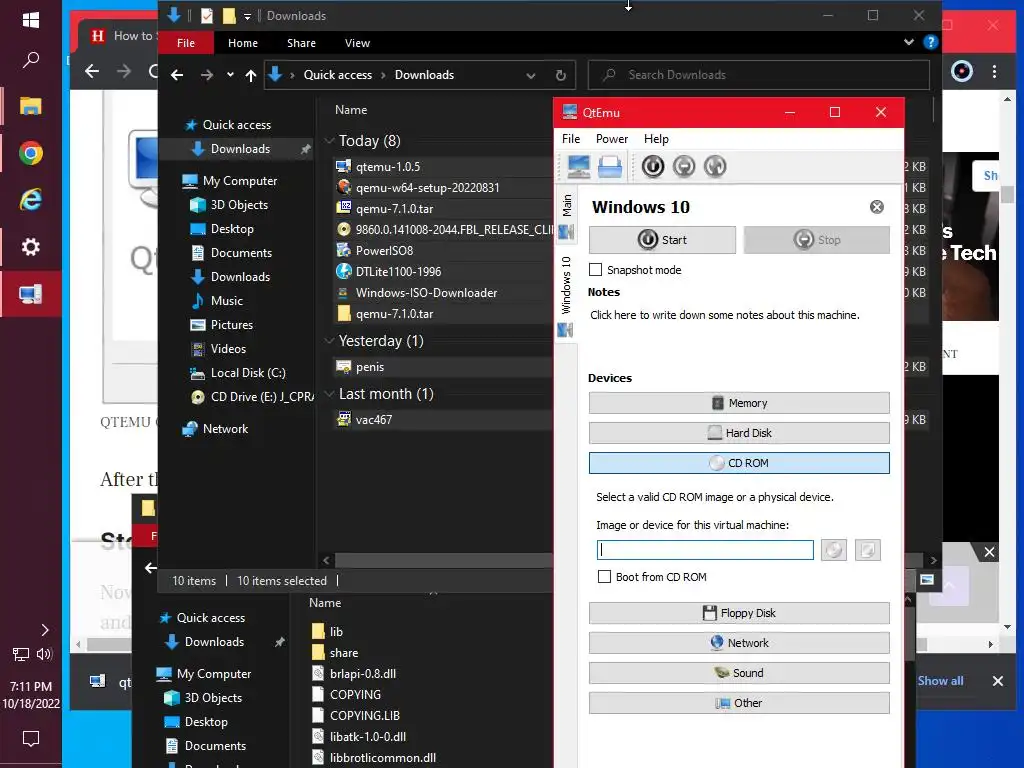Click the volume speaker tray icon
1024x768 pixels.
pyautogui.click(x=44, y=654)
